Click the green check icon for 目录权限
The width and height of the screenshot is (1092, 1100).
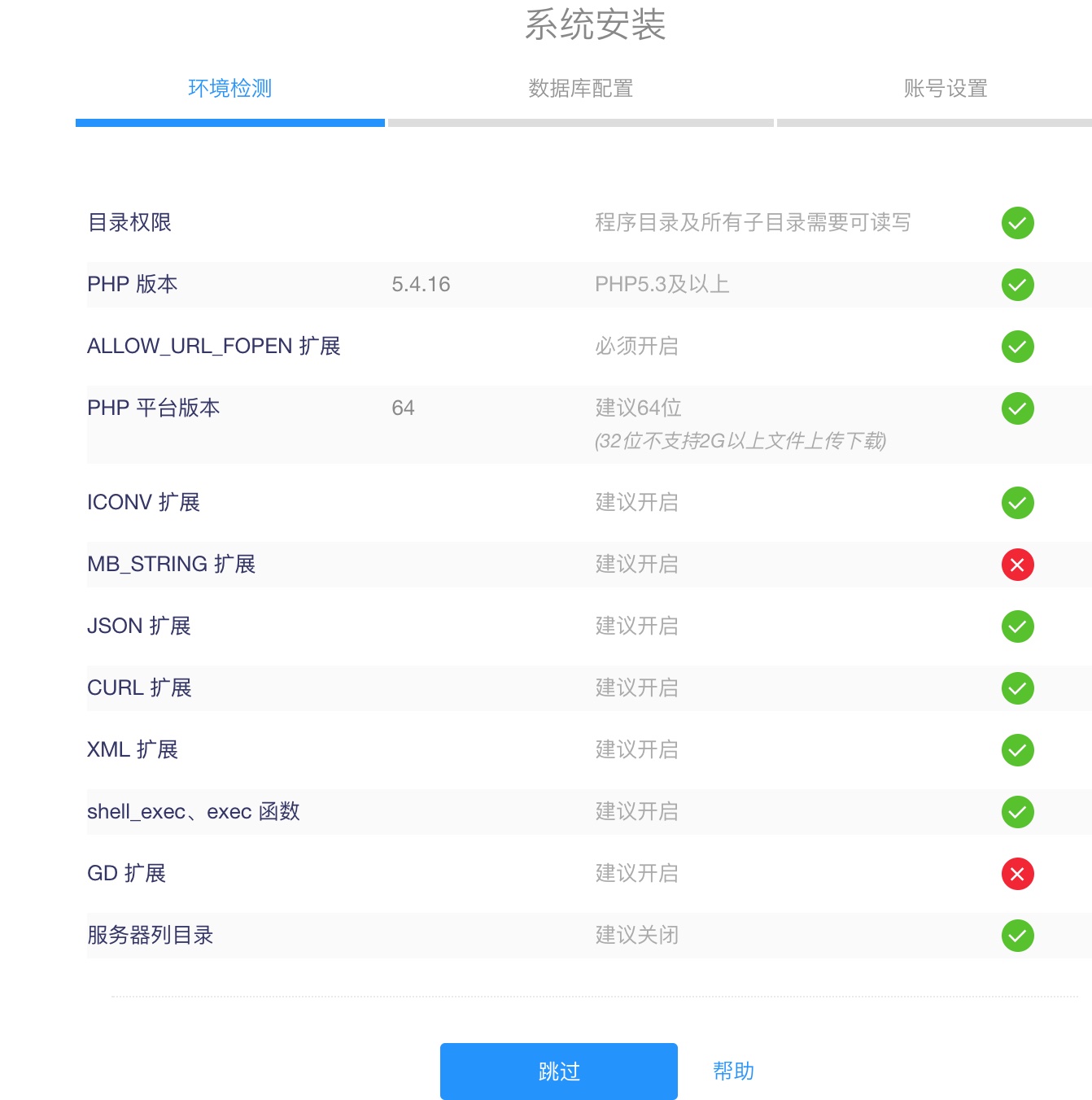click(1017, 223)
